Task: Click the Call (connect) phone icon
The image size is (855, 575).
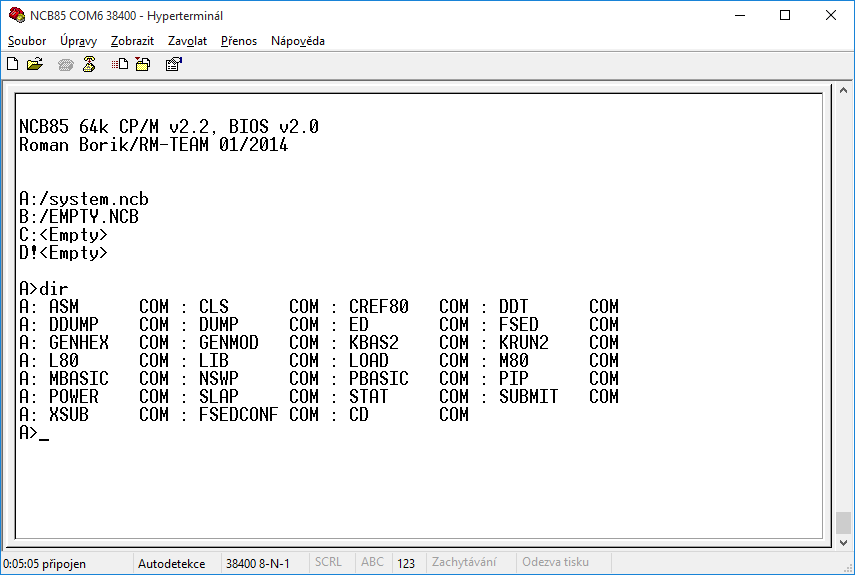Action: pyautogui.click(x=66, y=64)
